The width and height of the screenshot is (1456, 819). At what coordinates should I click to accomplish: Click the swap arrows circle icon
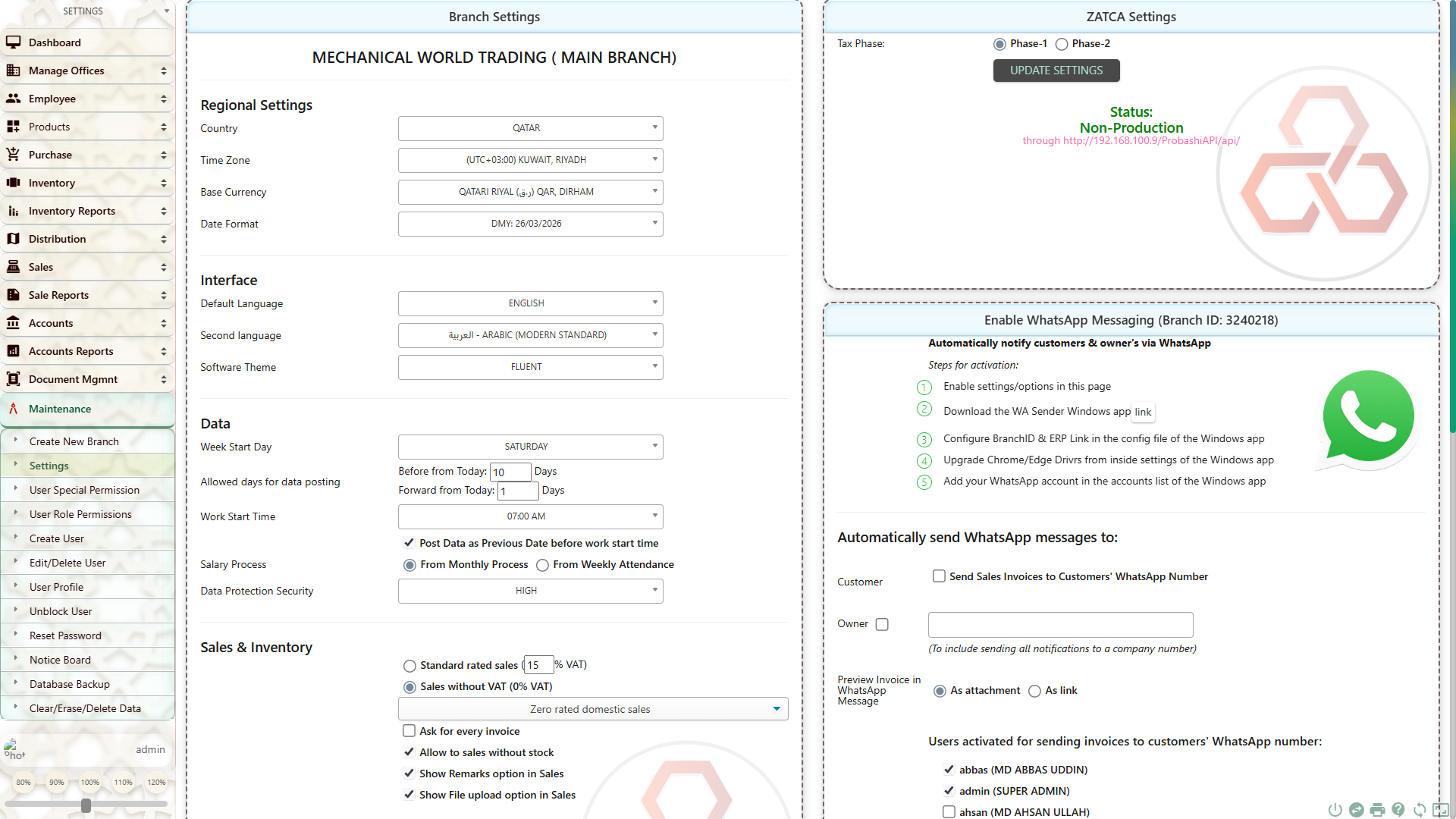coord(1357,810)
